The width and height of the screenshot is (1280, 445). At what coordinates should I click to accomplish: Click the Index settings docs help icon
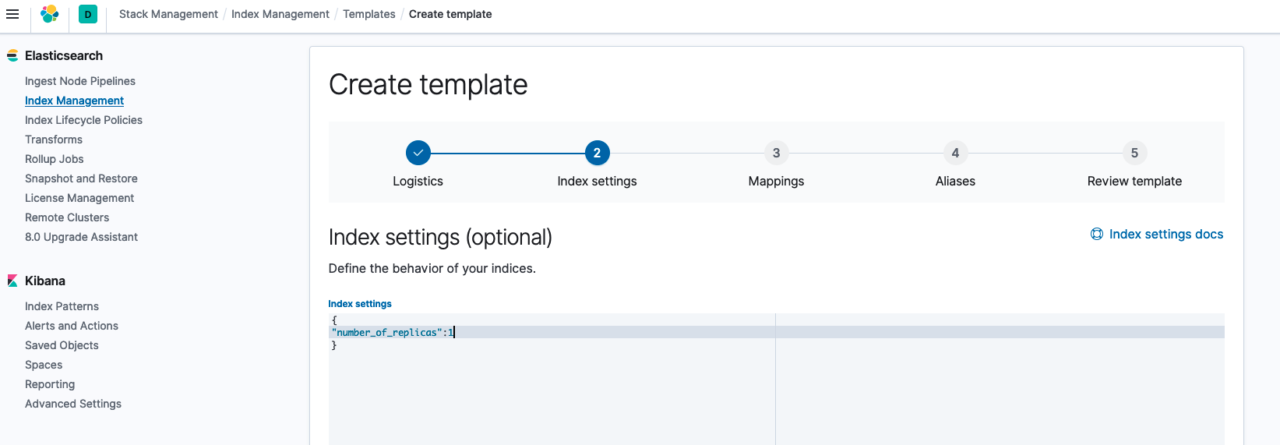coord(1097,234)
